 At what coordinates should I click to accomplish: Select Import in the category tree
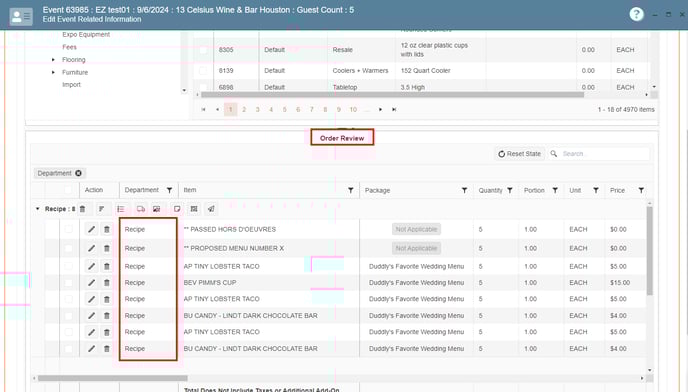tap(72, 85)
